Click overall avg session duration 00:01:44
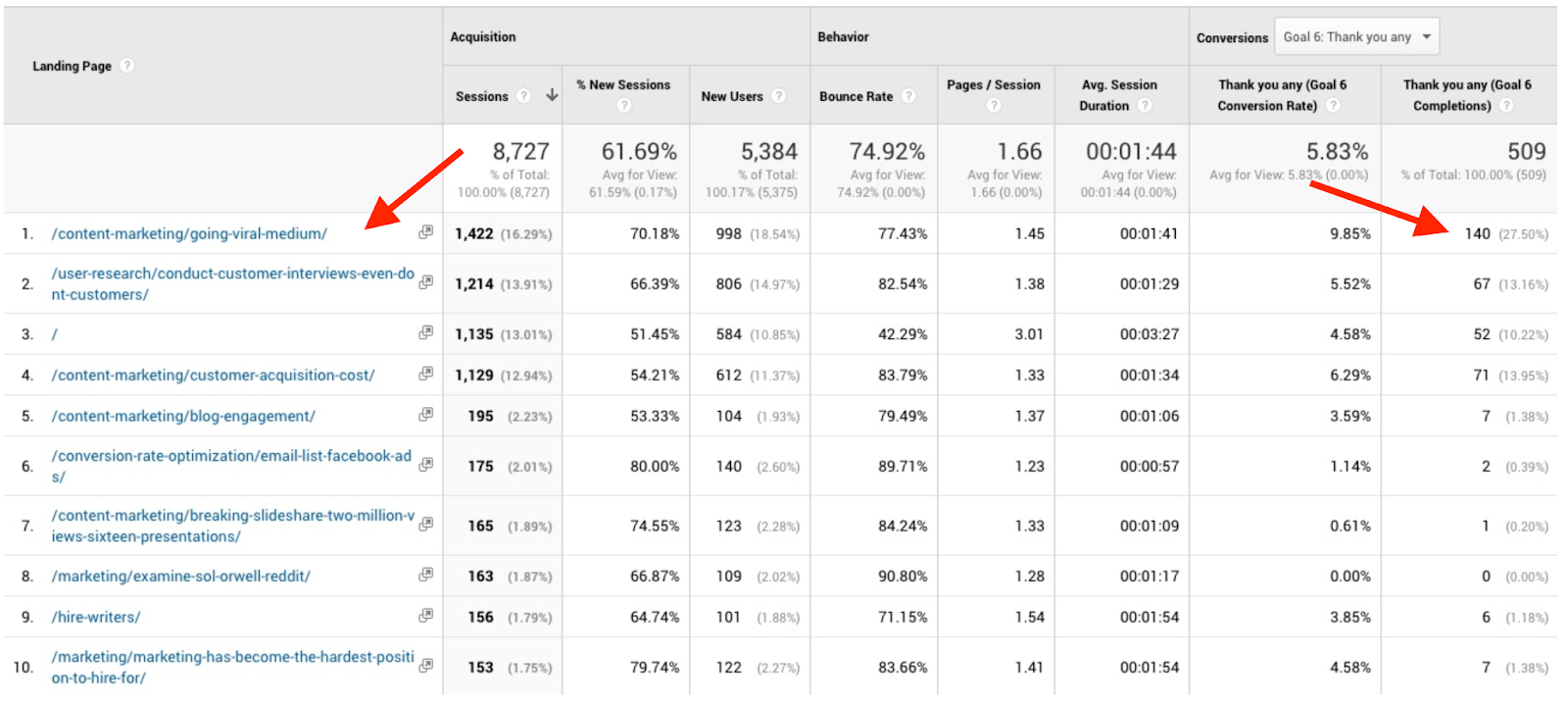 (x=1131, y=151)
